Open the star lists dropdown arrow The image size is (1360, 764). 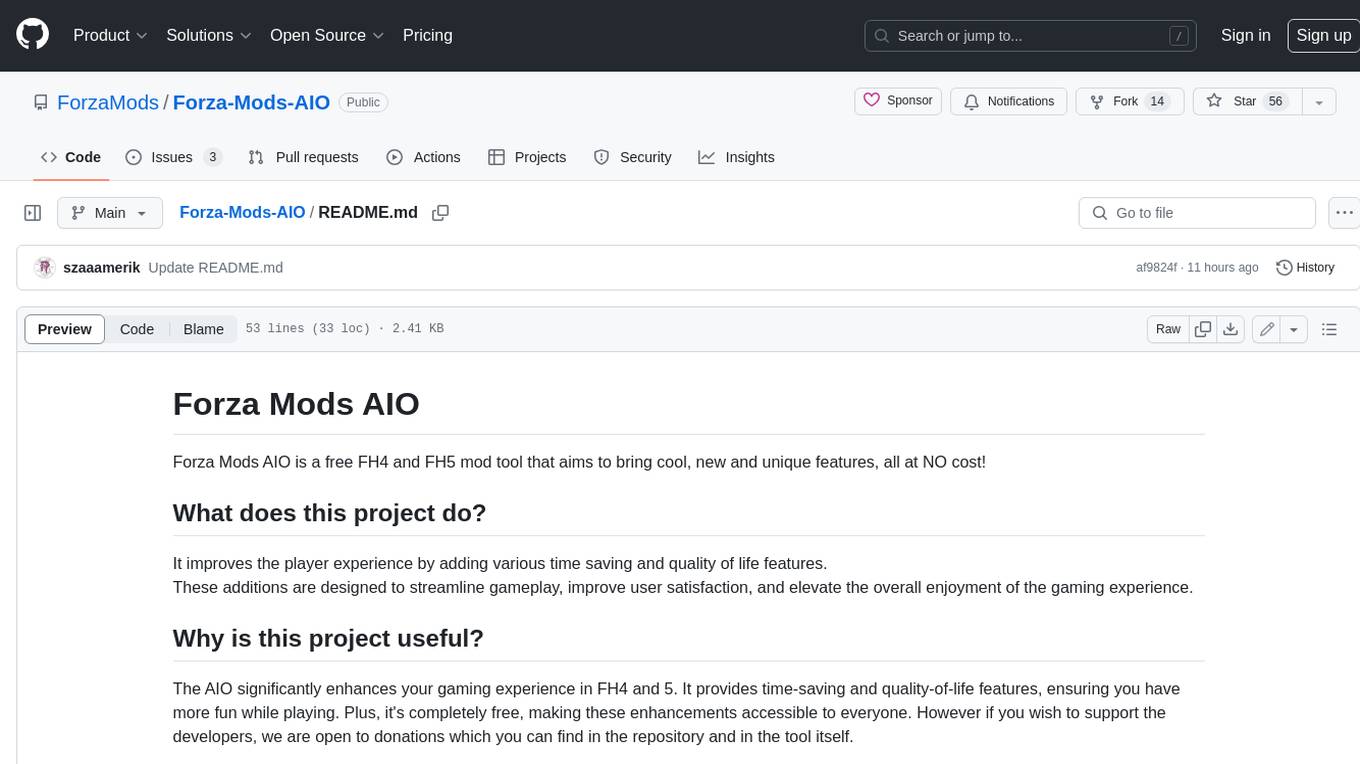tap(1319, 101)
